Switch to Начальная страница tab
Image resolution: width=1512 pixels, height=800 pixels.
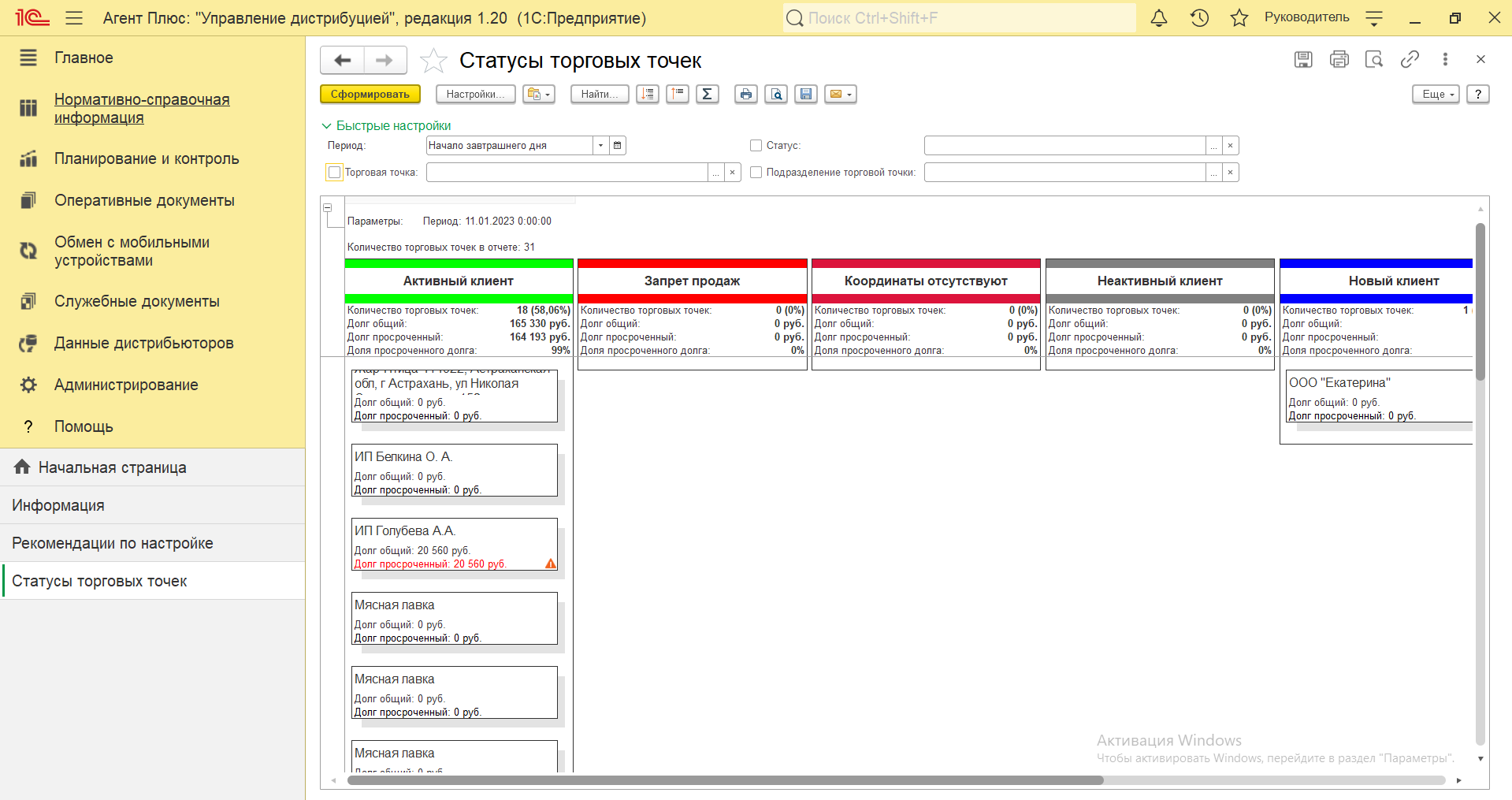tap(152, 467)
